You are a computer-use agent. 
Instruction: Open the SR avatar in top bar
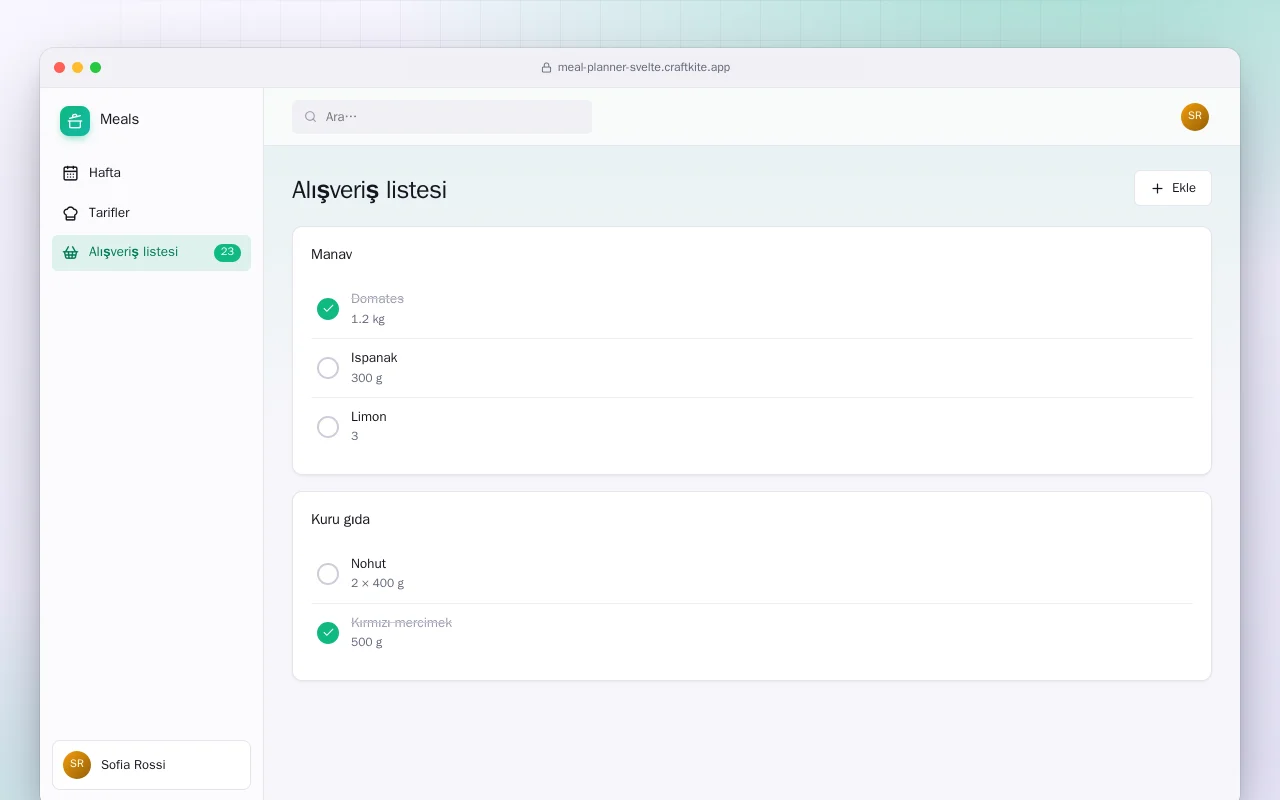point(1195,117)
